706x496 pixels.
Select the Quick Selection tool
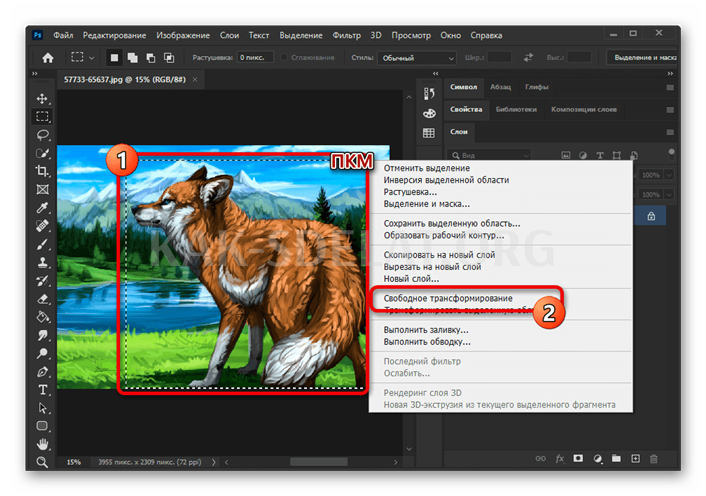[x=42, y=153]
